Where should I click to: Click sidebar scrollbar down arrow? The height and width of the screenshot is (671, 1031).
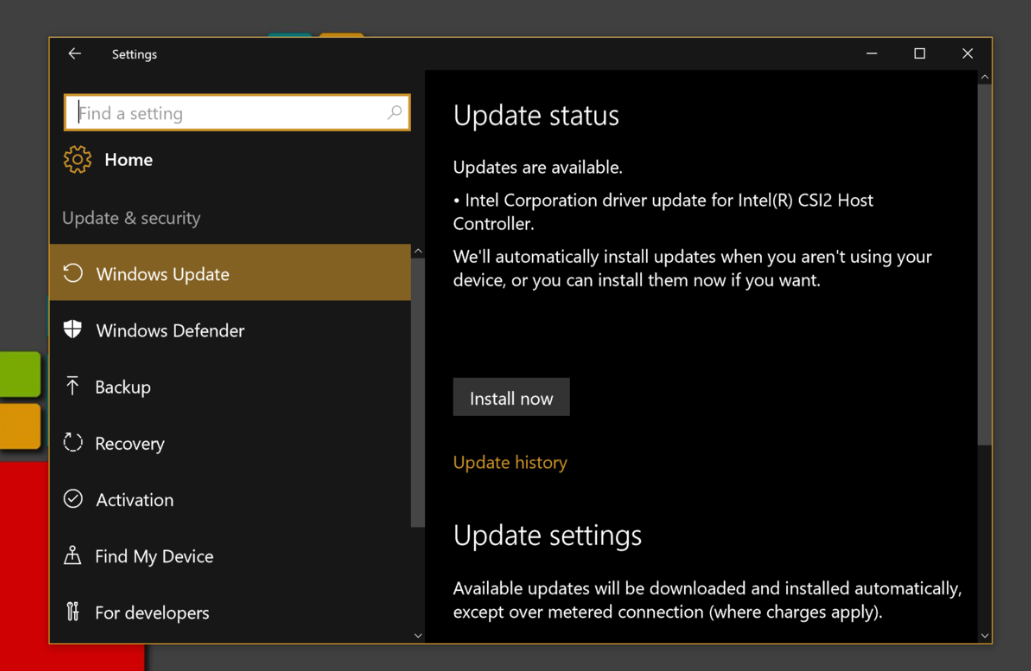418,635
